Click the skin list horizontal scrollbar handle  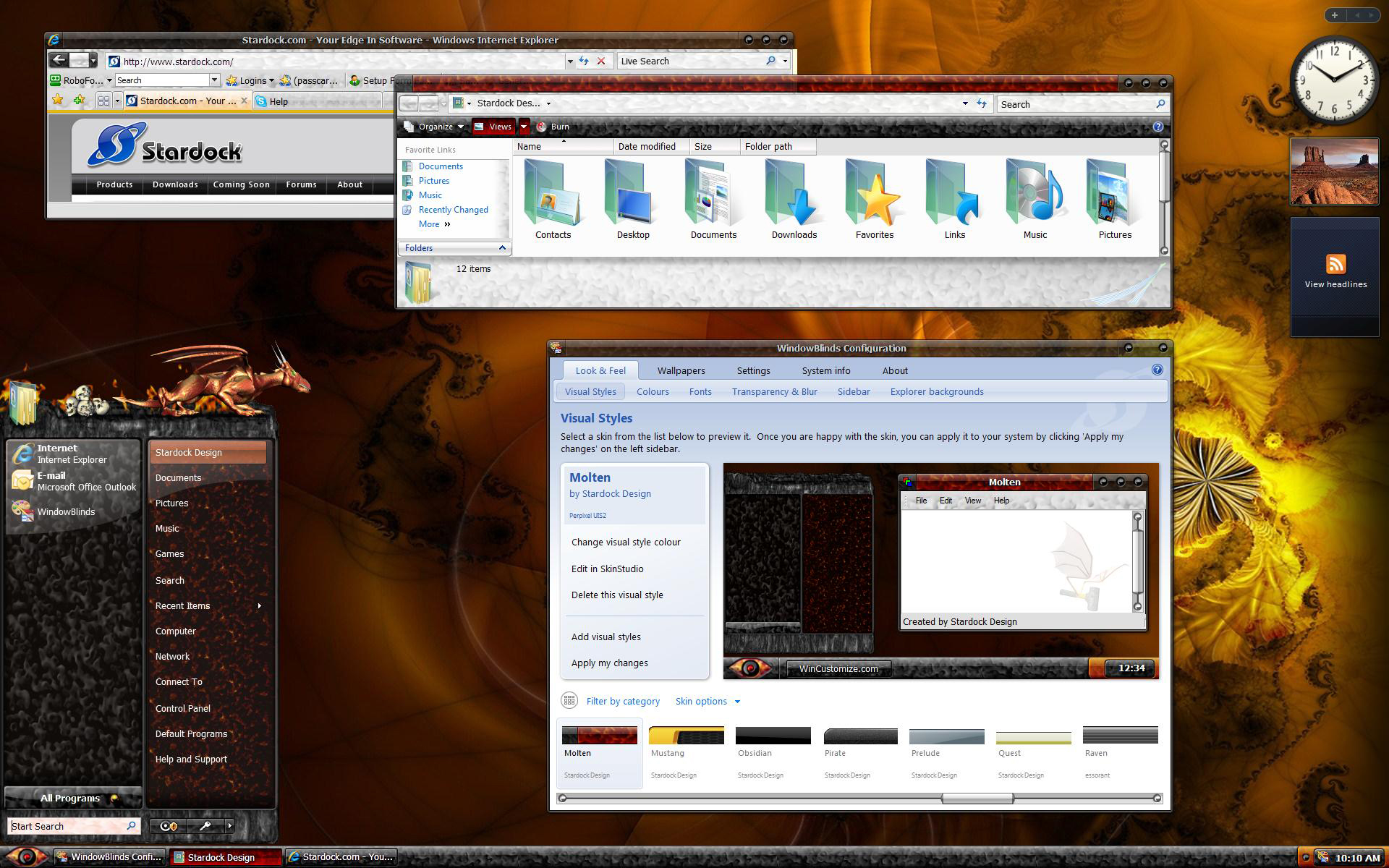pyautogui.click(x=977, y=798)
